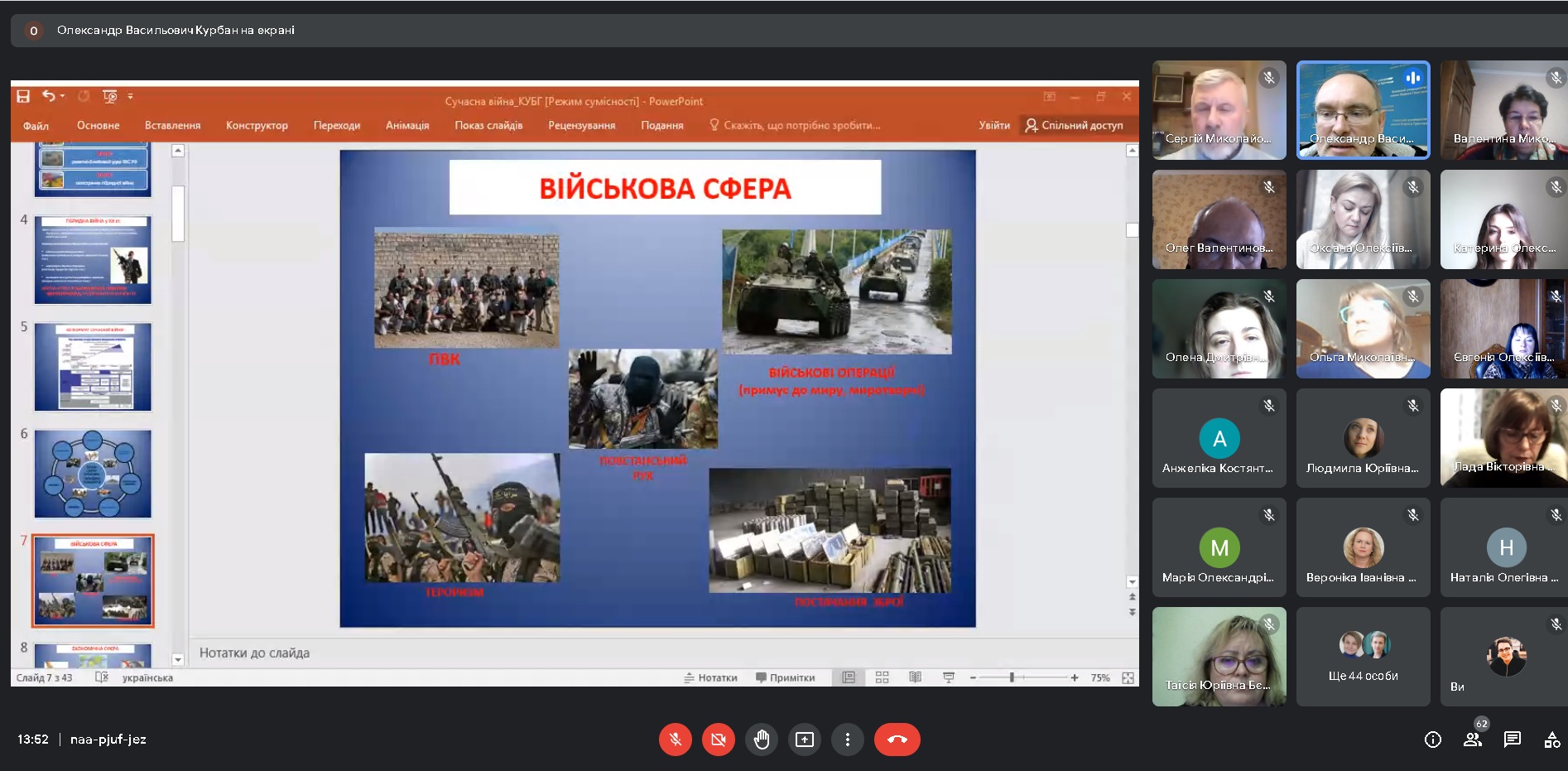Toggle the camera off button

(719, 740)
